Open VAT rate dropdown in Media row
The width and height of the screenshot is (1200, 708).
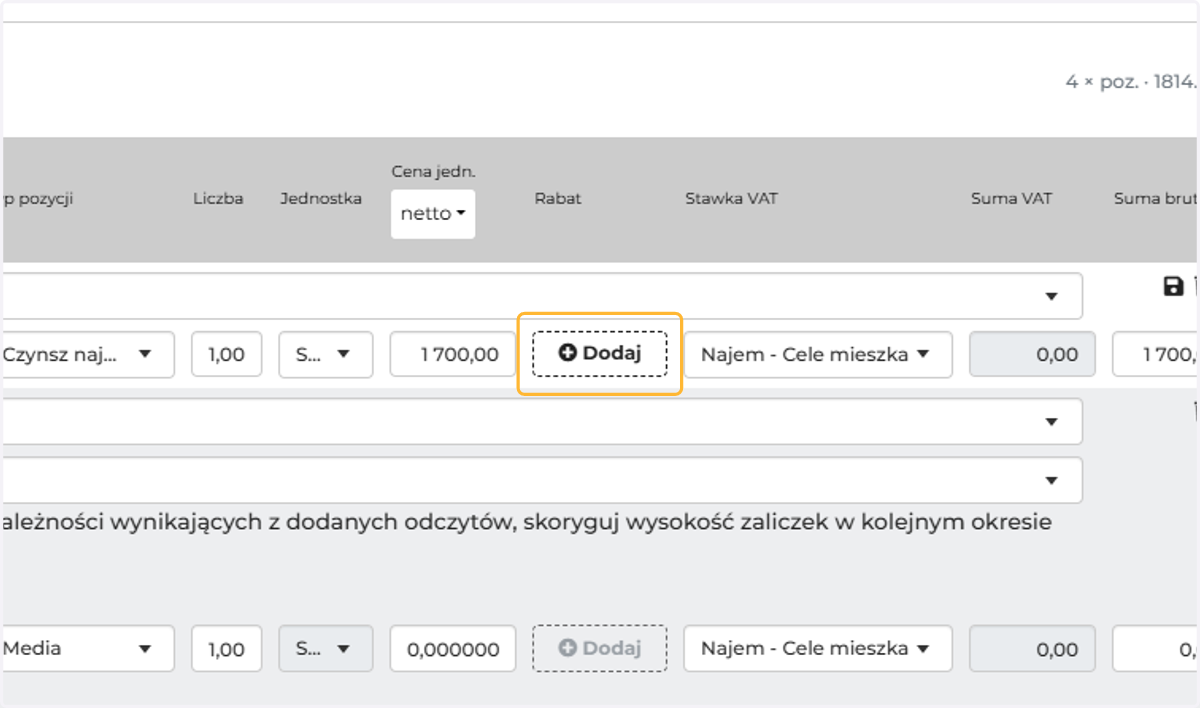pyautogui.click(x=818, y=649)
